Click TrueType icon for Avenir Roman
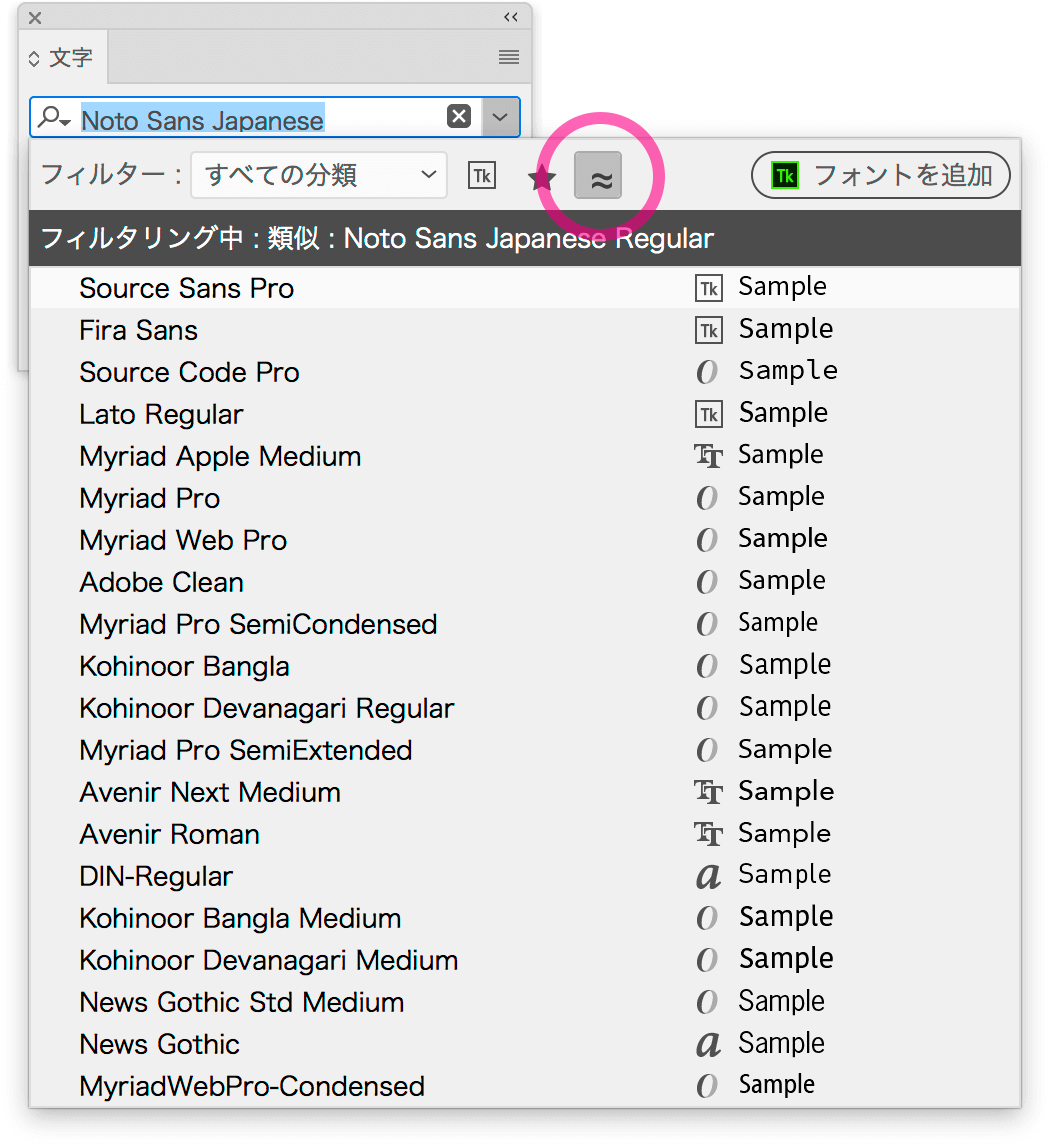 pos(709,834)
